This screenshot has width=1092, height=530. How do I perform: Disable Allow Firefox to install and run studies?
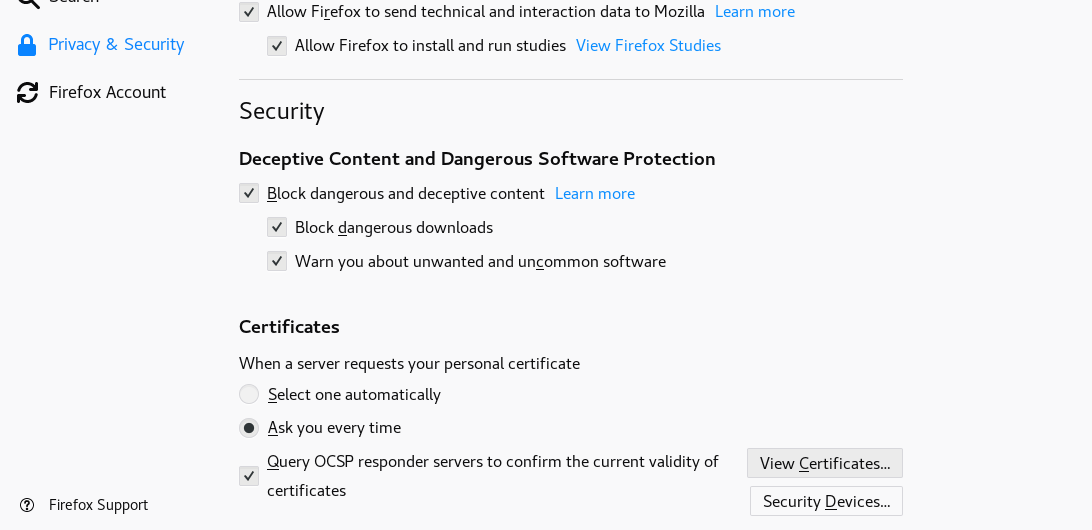point(276,46)
